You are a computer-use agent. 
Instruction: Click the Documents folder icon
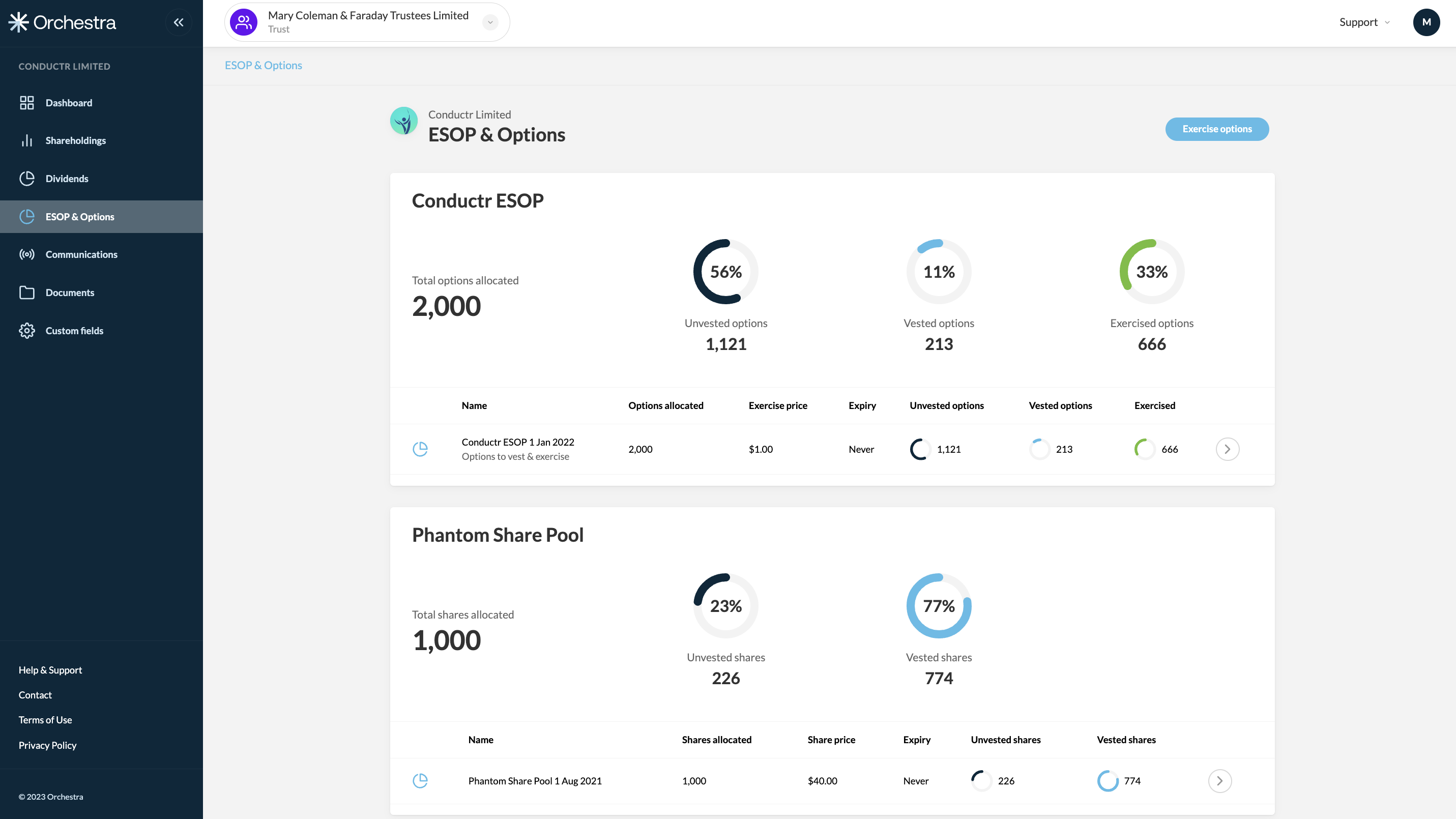pos(26,293)
